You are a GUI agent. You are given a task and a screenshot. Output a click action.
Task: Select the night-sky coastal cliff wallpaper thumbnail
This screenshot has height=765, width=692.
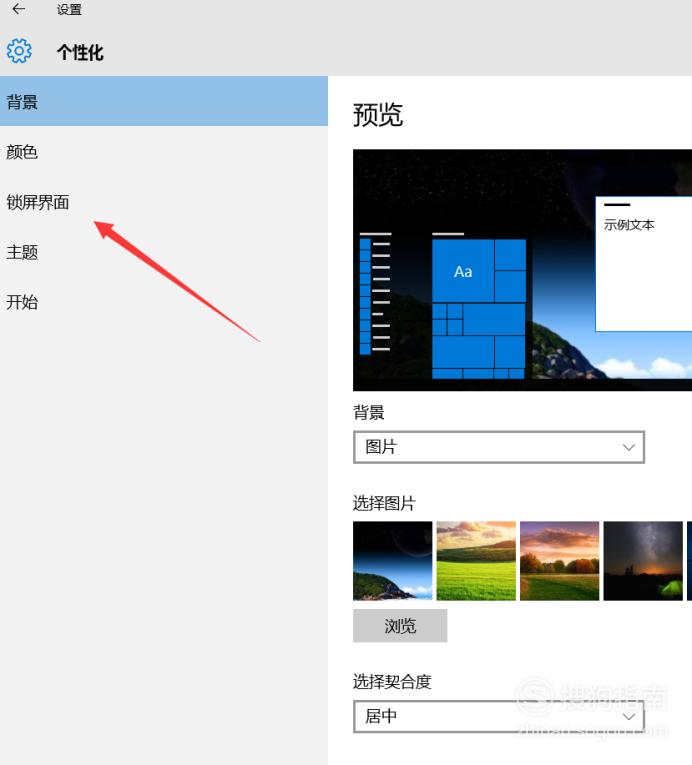pyautogui.click(x=392, y=561)
